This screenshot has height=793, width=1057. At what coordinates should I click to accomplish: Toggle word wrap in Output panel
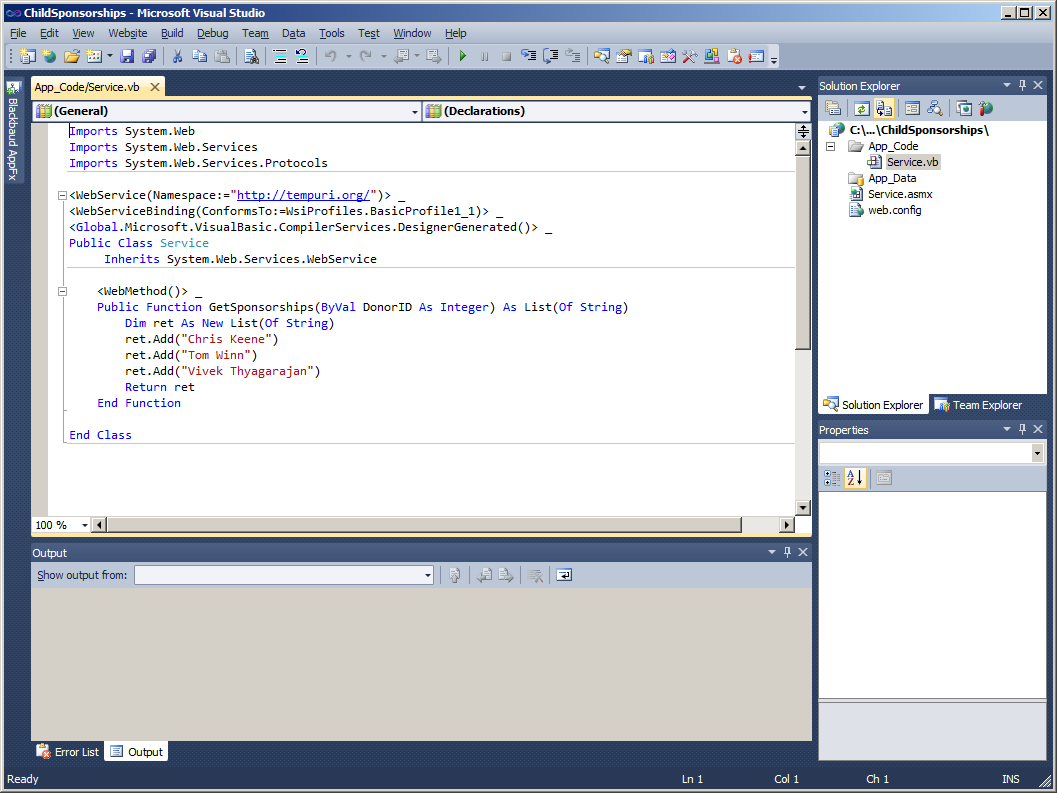pyautogui.click(x=564, y=575)
